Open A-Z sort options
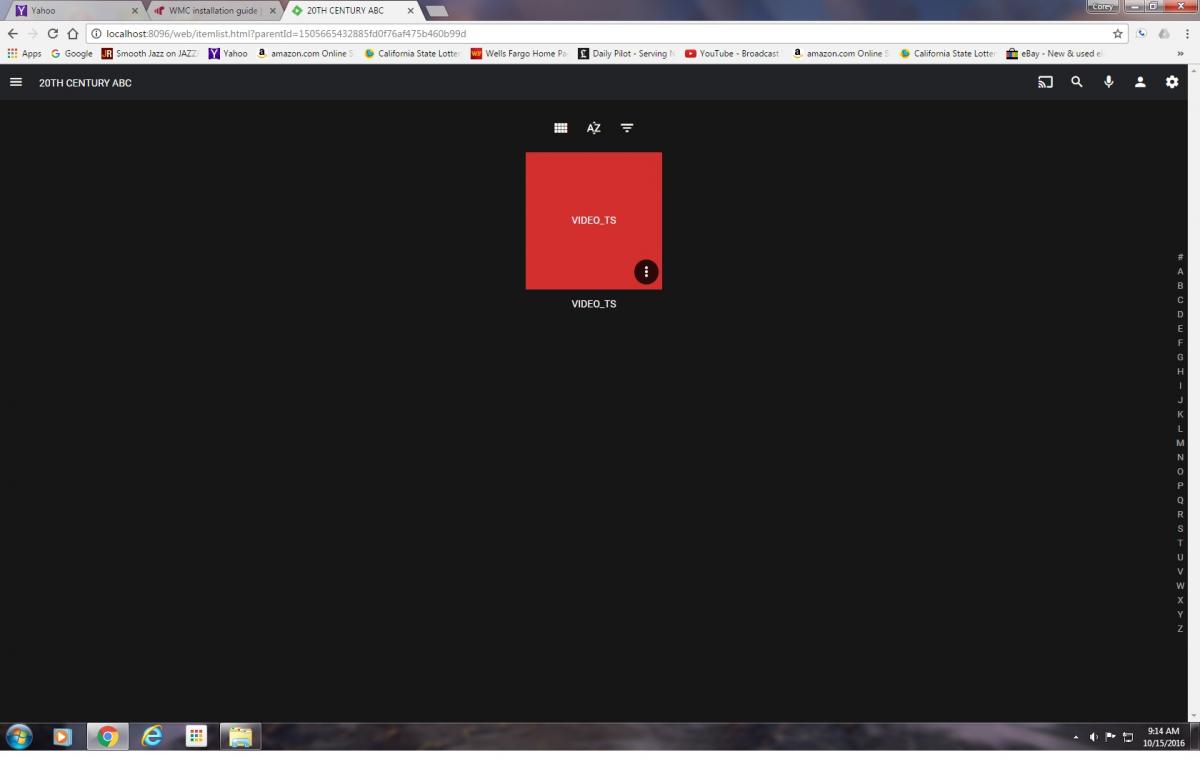 click(594, 128)
